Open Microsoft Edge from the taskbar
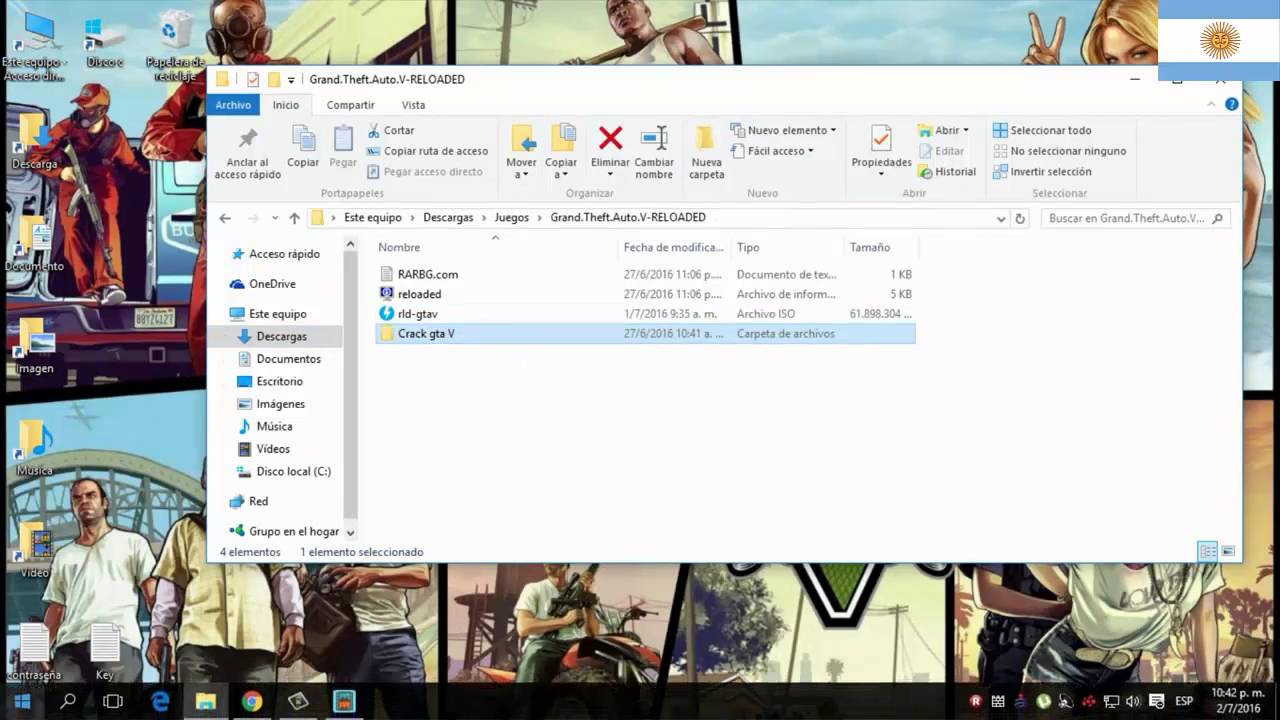 160,701
